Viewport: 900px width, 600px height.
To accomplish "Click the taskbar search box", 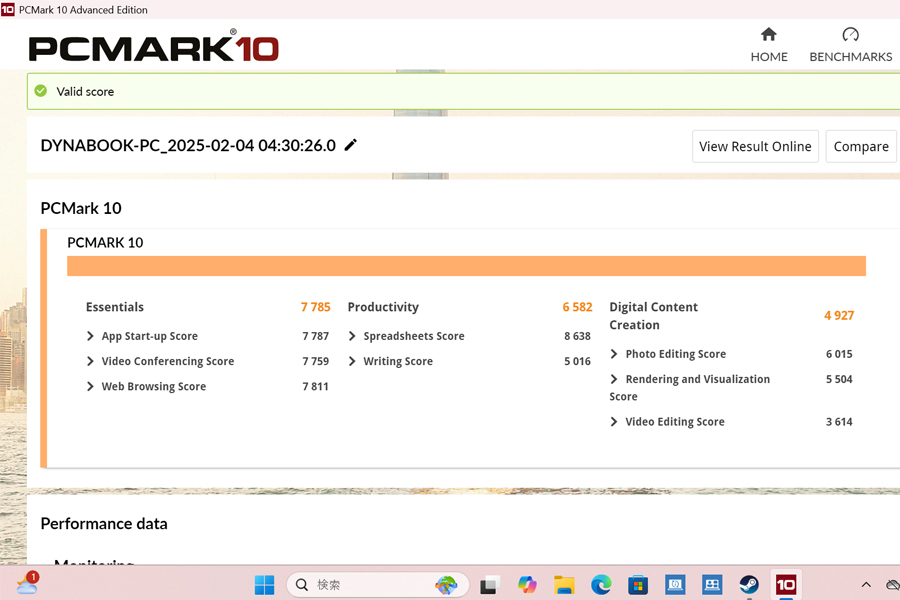I will click(378, 585).
